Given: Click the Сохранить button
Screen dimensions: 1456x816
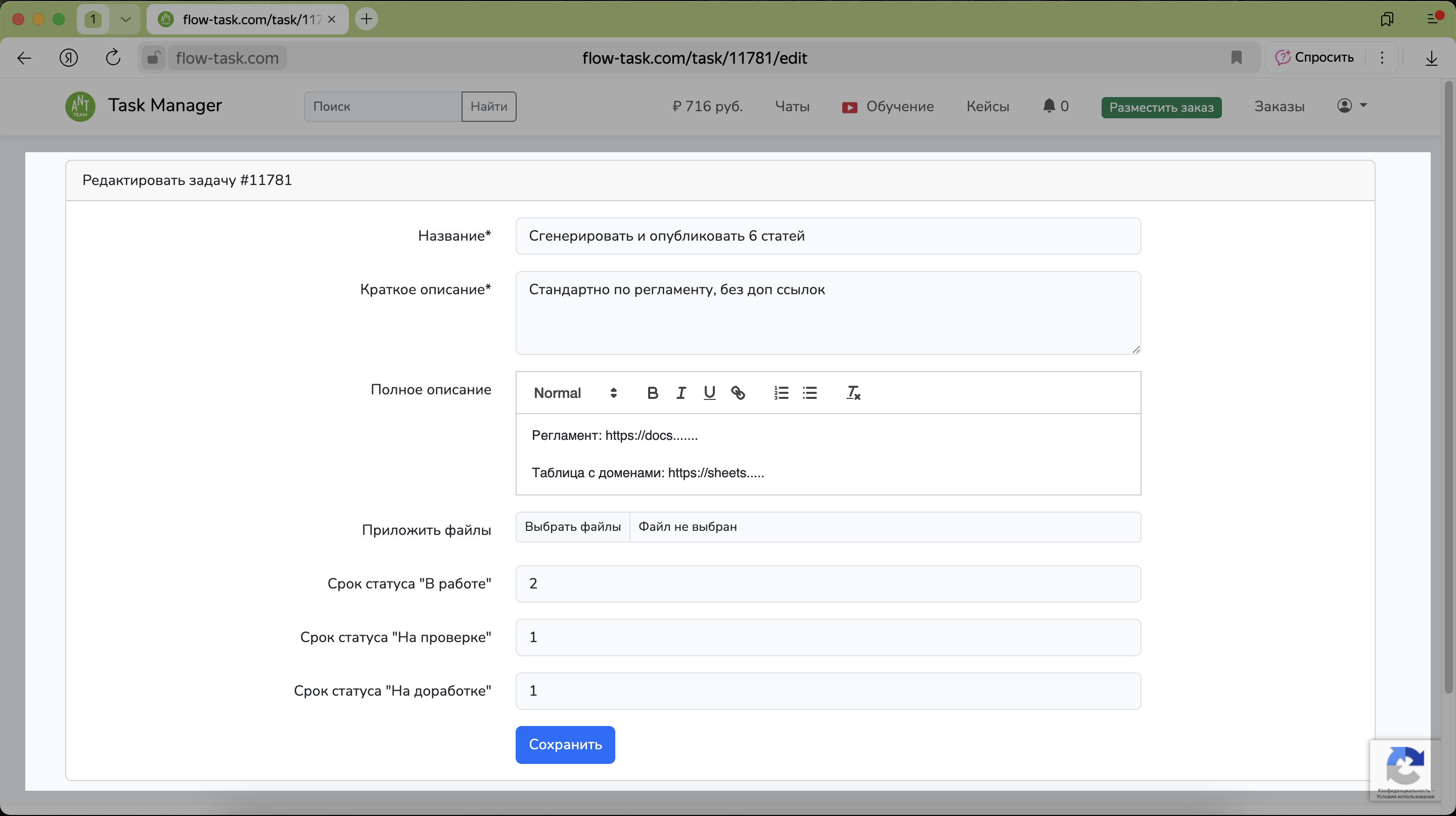Looking at the screenshot, I should (x=565, y=744).
